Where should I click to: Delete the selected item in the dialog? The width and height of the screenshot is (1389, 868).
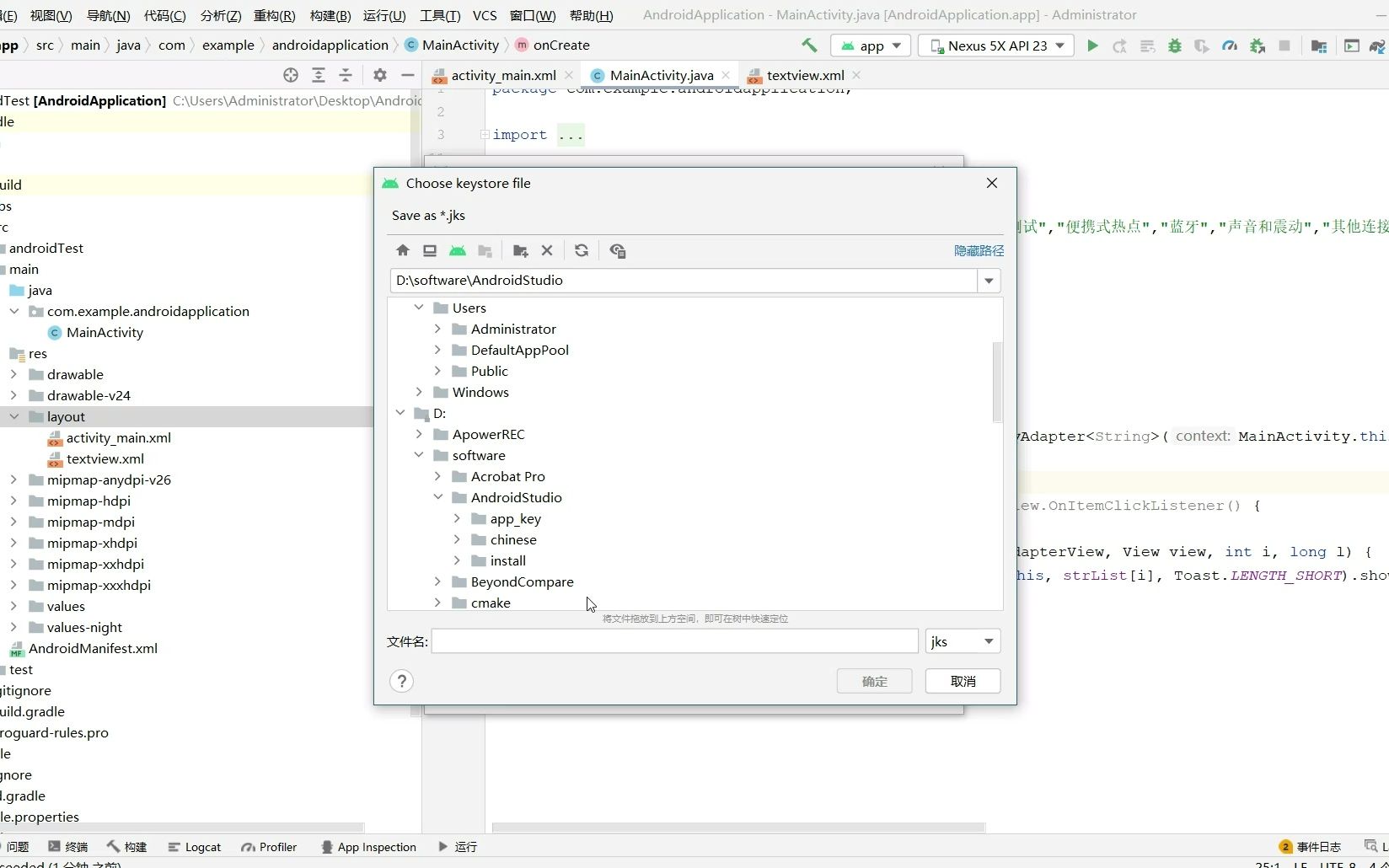(x=546, y=250)
